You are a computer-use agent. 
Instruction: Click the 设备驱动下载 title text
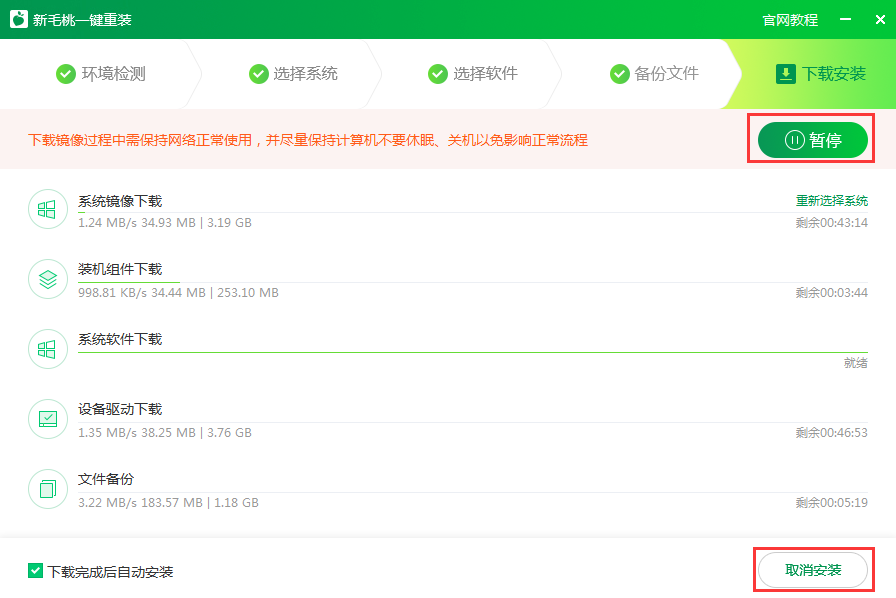120,409
